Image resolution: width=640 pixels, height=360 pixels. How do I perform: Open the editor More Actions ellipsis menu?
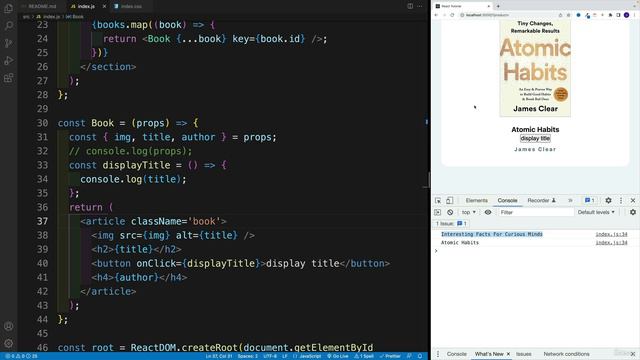click(x=420, y=6)
